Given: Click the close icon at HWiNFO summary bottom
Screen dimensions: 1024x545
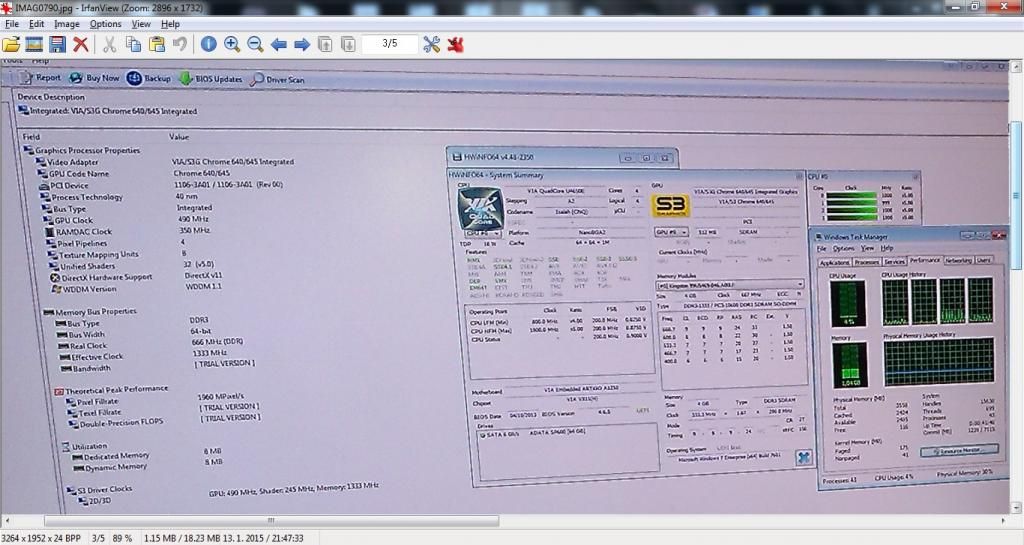Looking at the screenshot, I should 803,457.
